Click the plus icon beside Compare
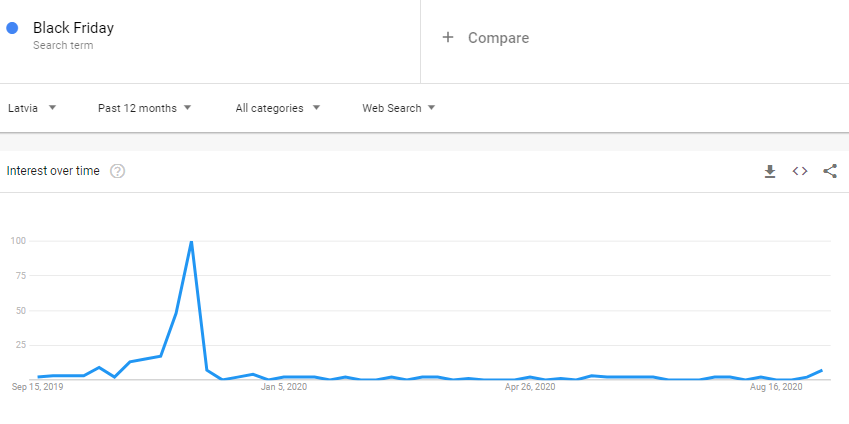Image resolution: width=849 pixels, height=424 pixels. click(448, 37)
